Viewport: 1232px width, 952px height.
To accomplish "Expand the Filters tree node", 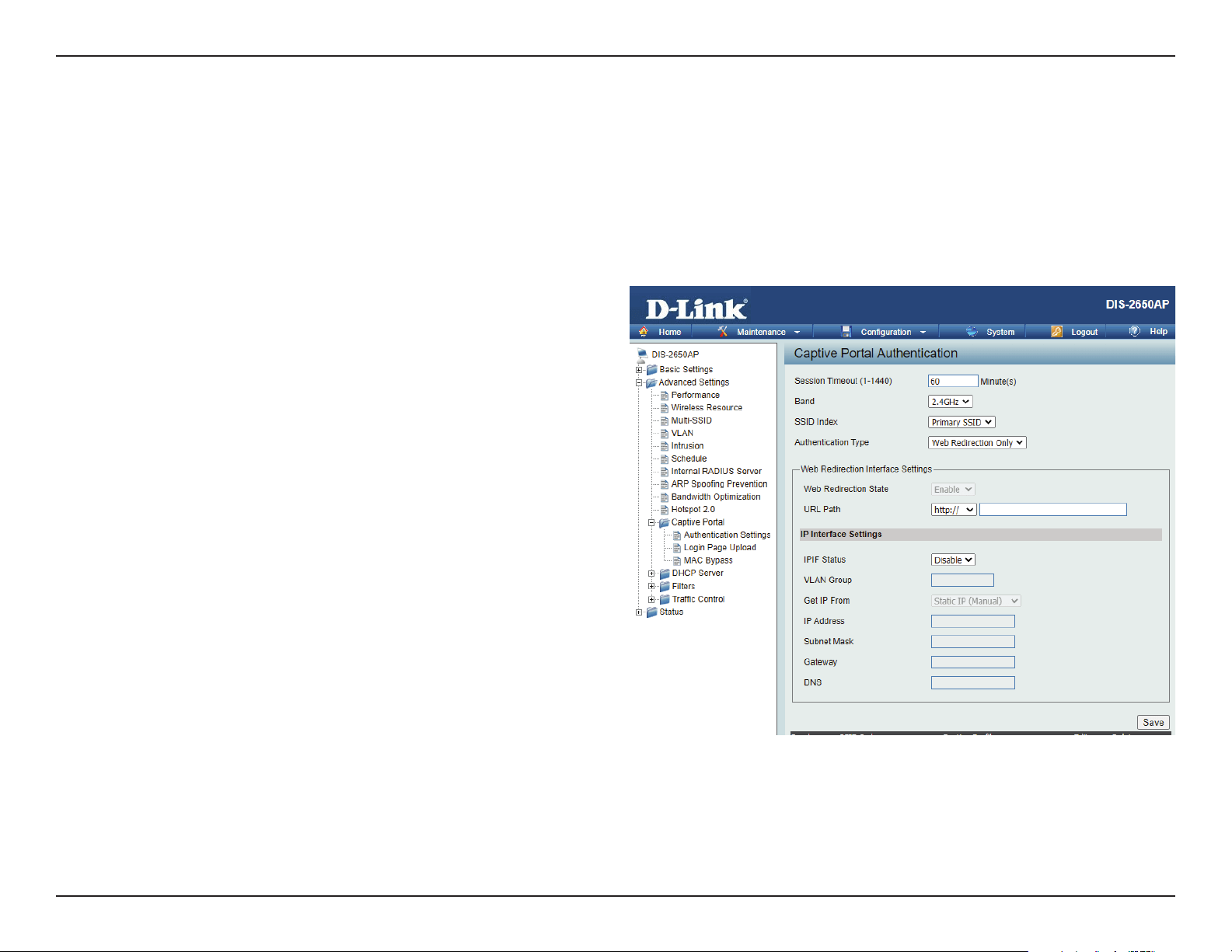I will click(651, 586).
